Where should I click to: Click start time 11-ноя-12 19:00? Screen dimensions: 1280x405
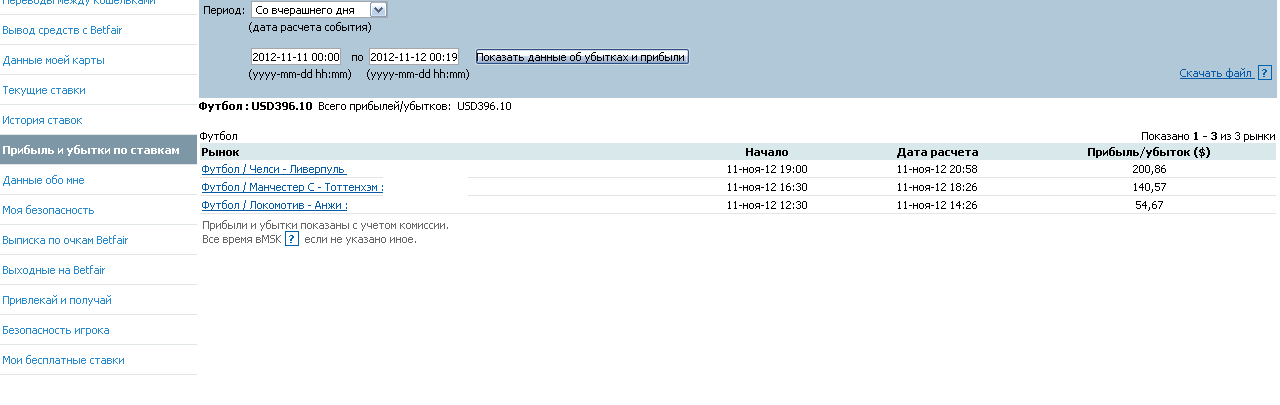(767, 169)
